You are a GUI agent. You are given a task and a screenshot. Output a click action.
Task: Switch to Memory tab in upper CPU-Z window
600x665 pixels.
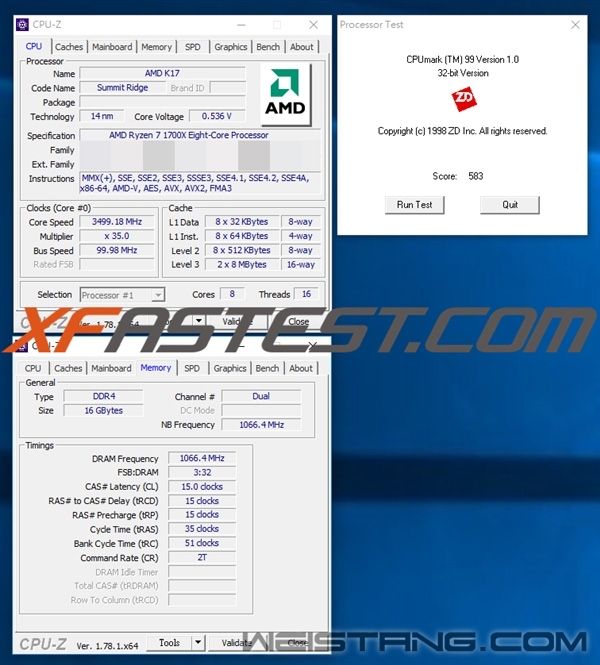[x=156, y=47]
